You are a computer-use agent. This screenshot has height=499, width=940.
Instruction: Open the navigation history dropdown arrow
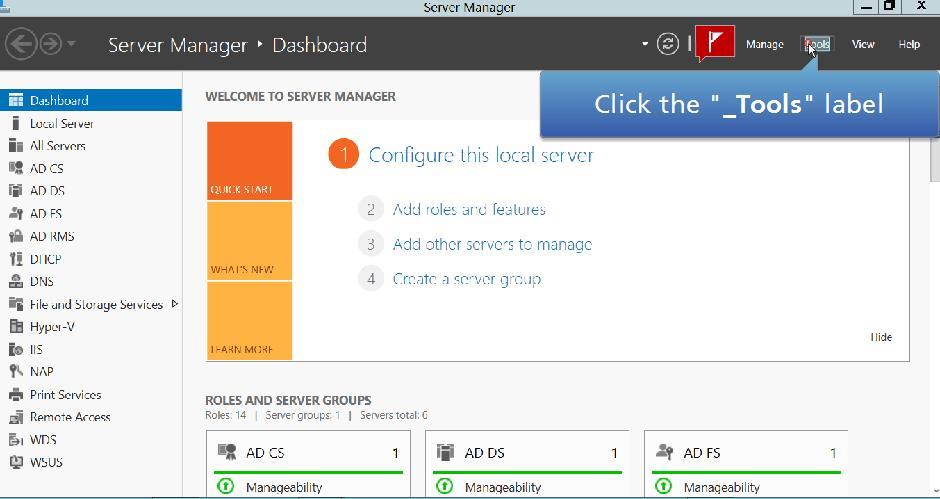[x=71, y=44]
